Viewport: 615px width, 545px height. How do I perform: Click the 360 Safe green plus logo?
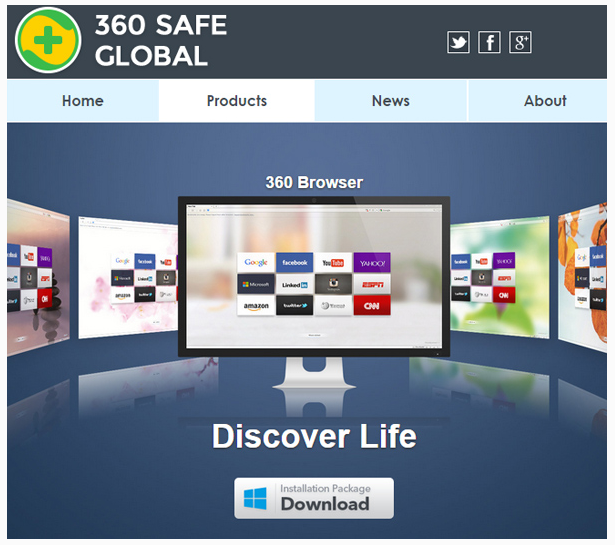pos(48,40)
